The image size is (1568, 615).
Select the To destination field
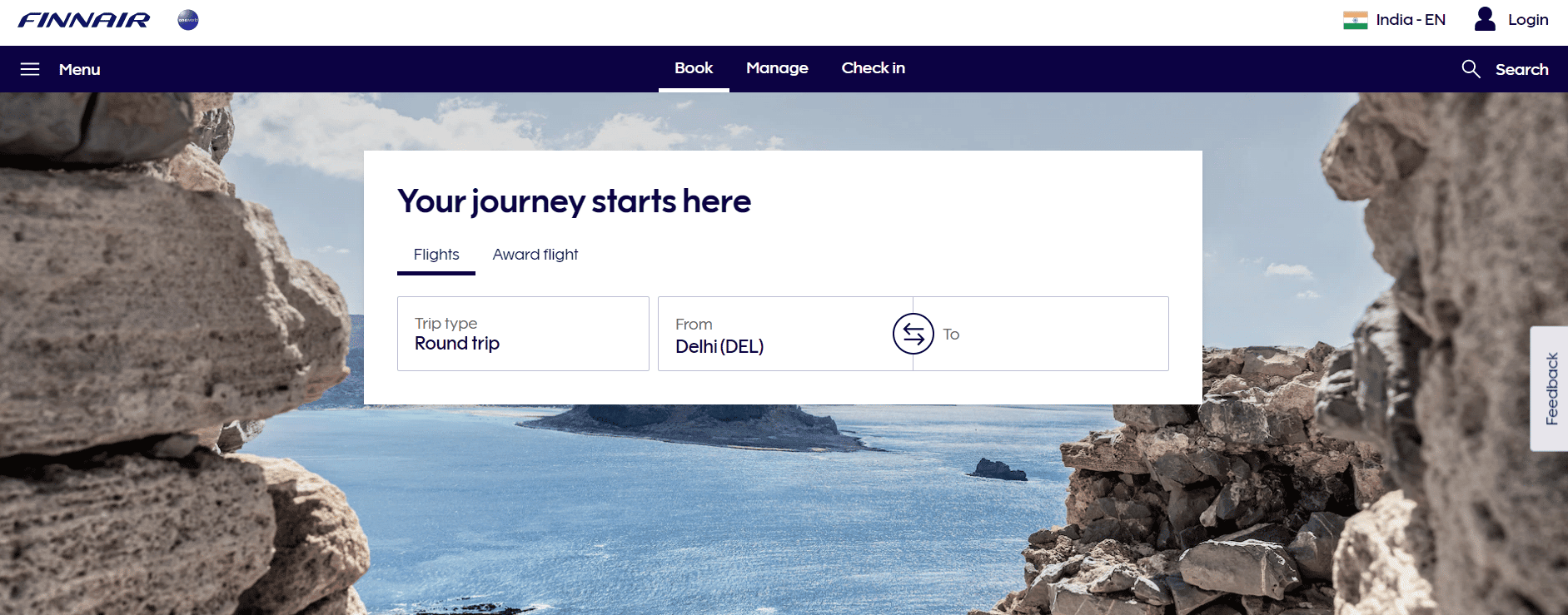tap(1041, 334)
